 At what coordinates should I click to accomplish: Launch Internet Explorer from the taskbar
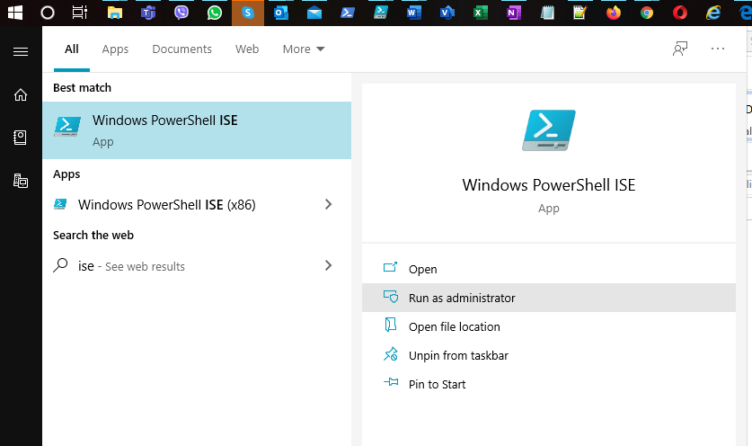[x=713, y=13]
